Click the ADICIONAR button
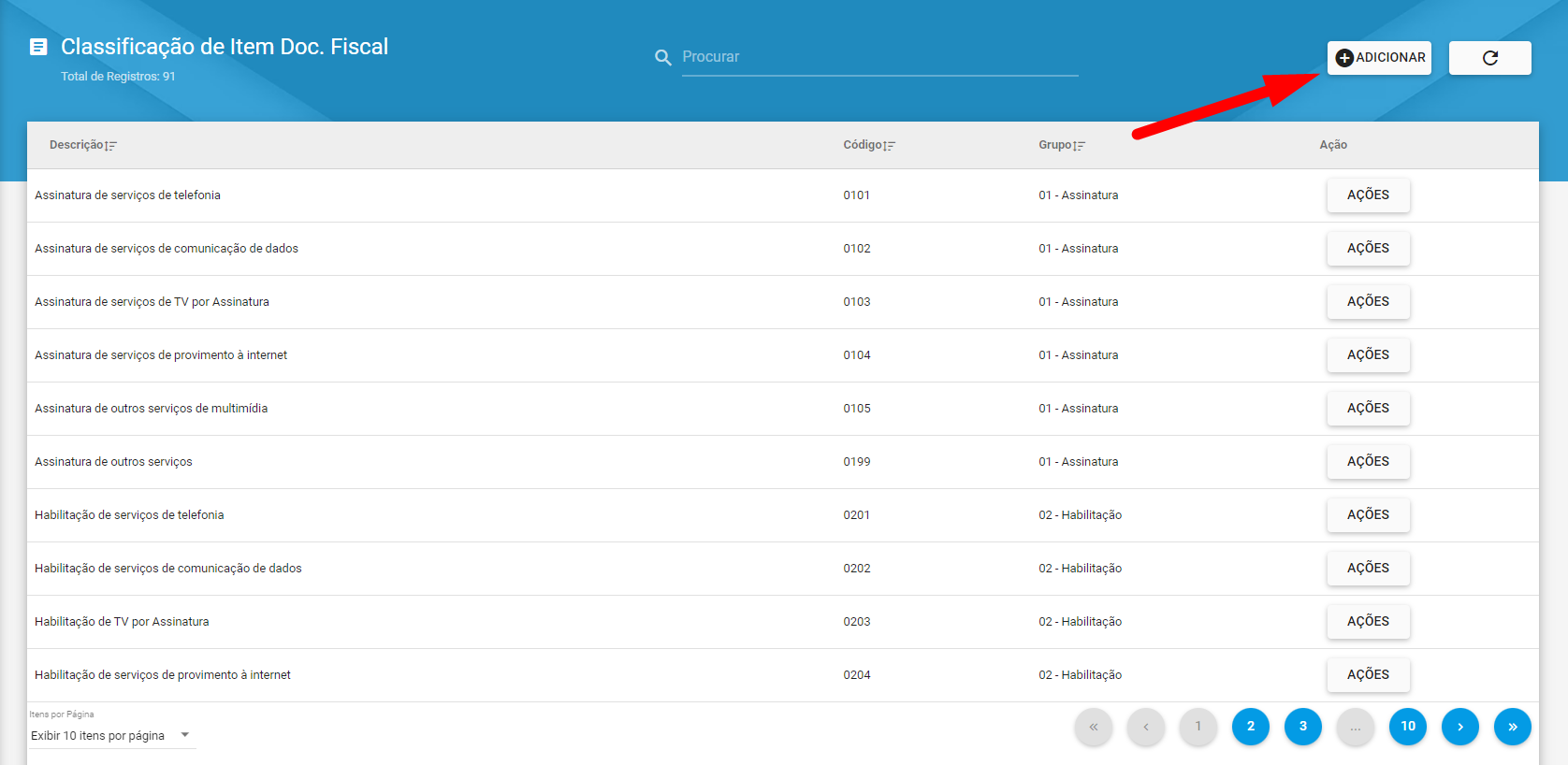The image size is (1568, 765). (1379, 58)
